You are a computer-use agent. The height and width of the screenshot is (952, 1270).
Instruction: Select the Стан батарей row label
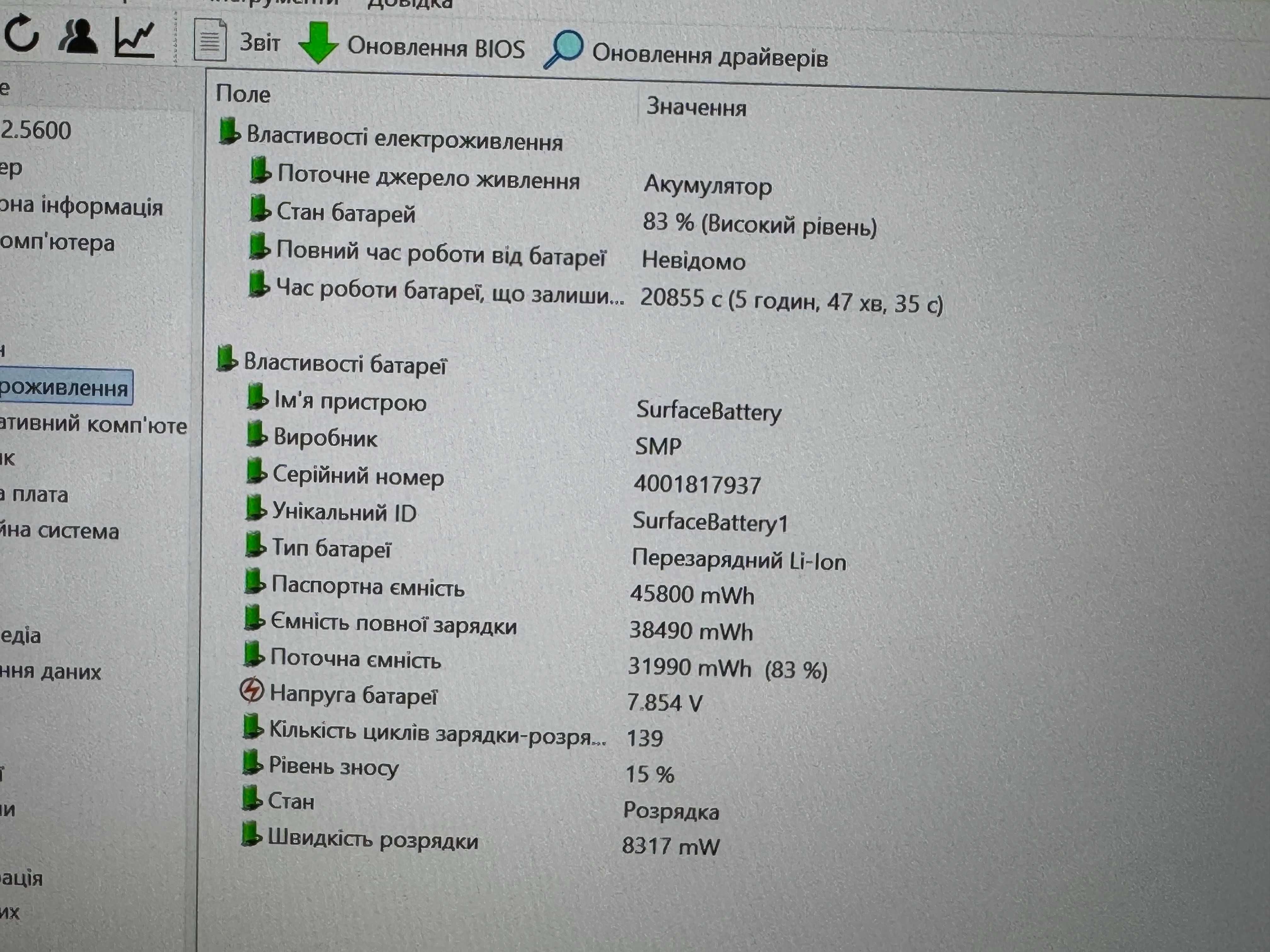(x=346, y=213)
